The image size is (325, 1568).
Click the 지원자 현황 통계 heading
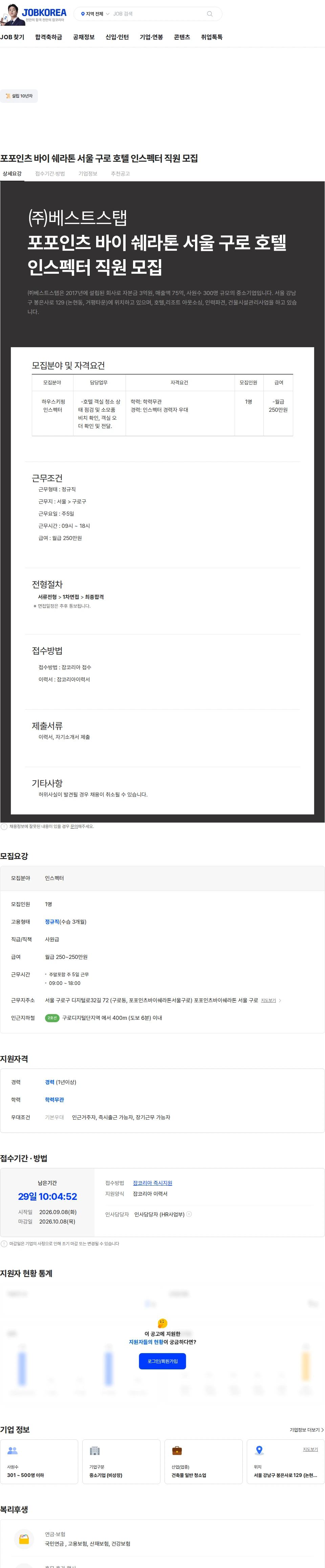point(26,1273)
